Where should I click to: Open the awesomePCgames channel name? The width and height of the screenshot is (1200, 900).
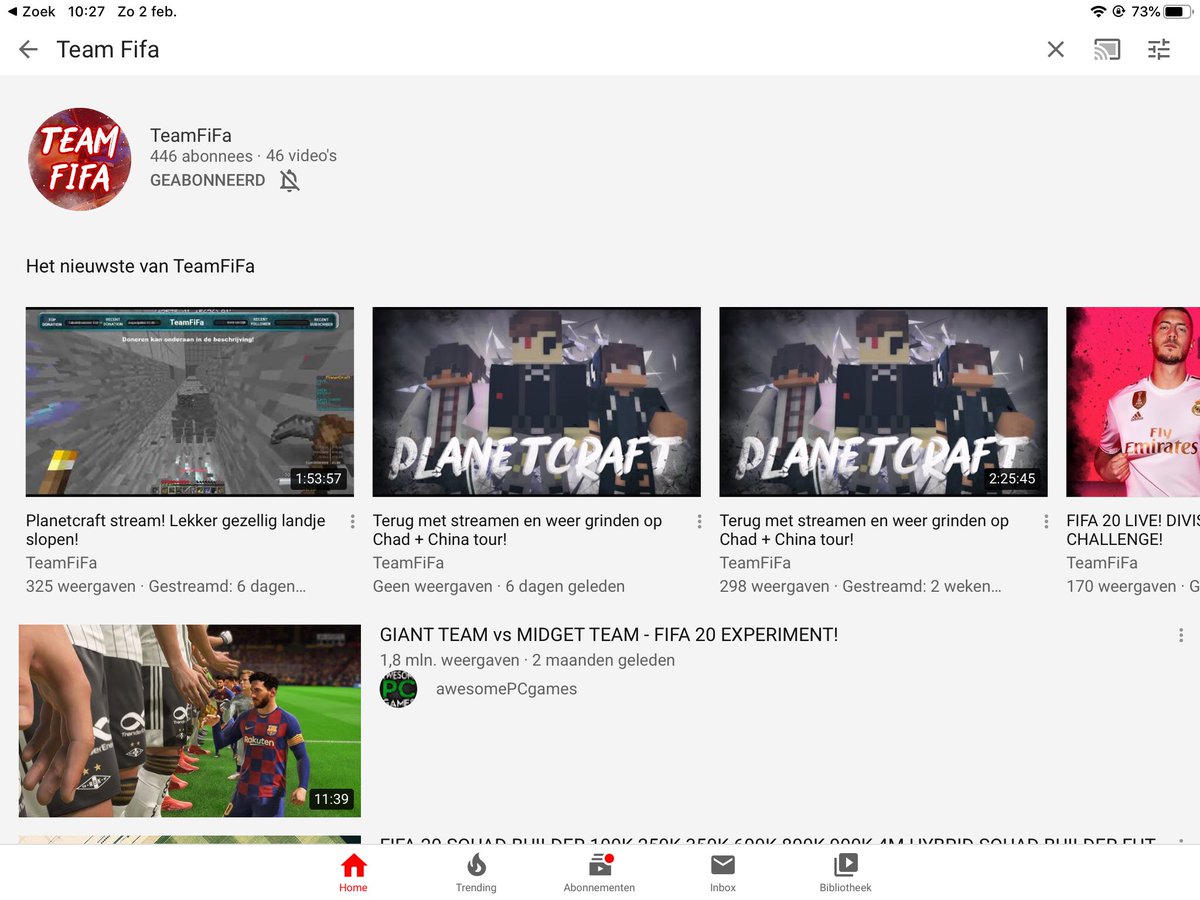506,689
